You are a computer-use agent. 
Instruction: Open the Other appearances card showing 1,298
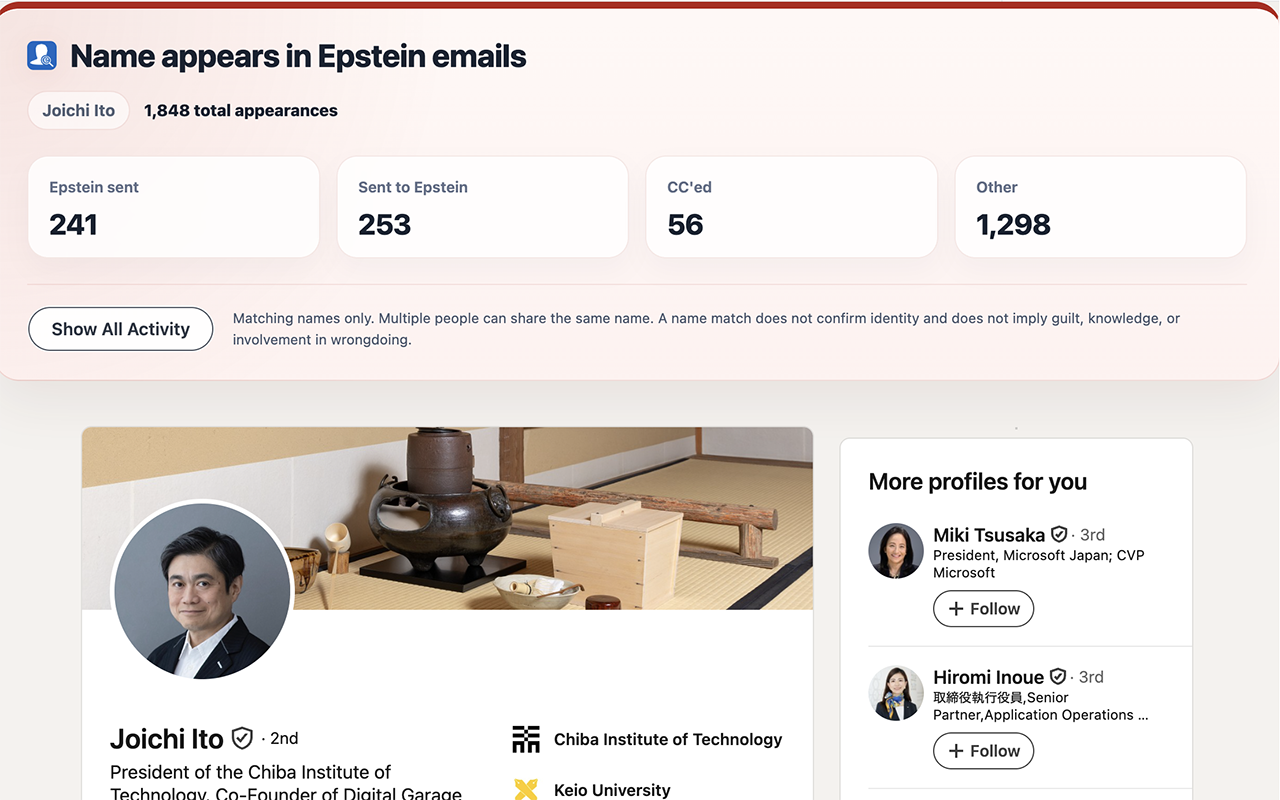1100,206
